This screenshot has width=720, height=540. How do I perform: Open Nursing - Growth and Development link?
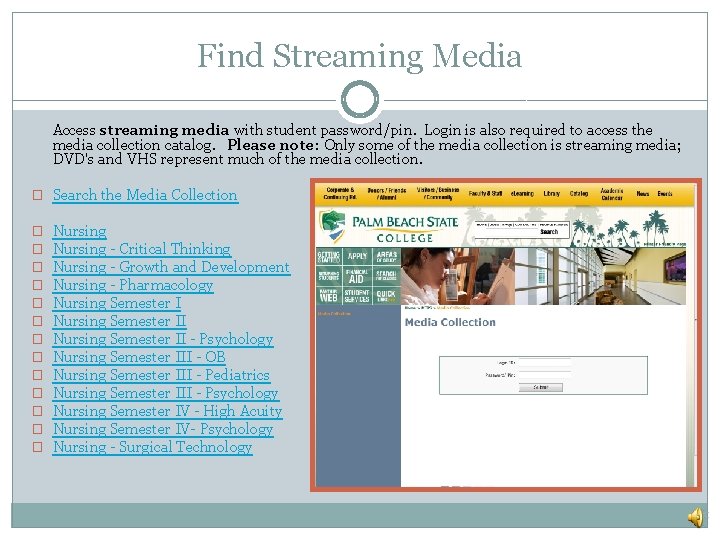[x=172, y=267]
